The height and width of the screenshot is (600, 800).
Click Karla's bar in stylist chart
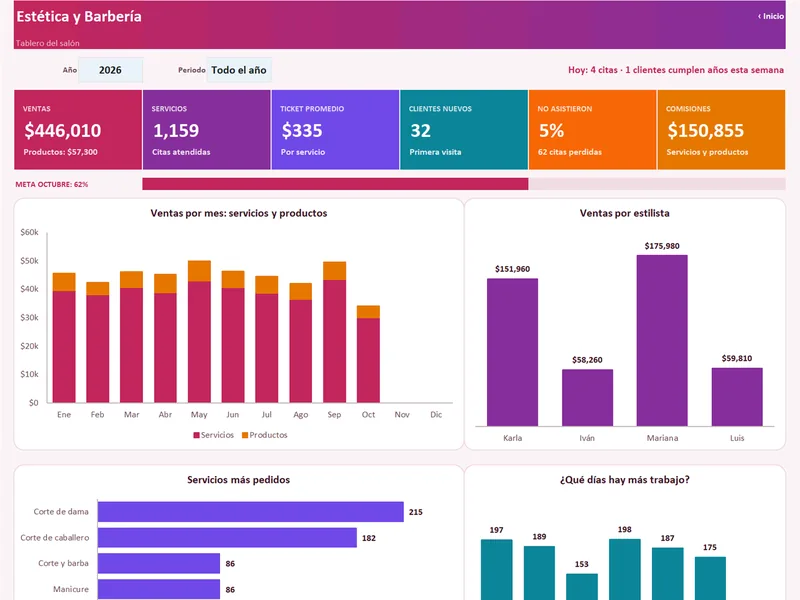[x=512, y=352]
